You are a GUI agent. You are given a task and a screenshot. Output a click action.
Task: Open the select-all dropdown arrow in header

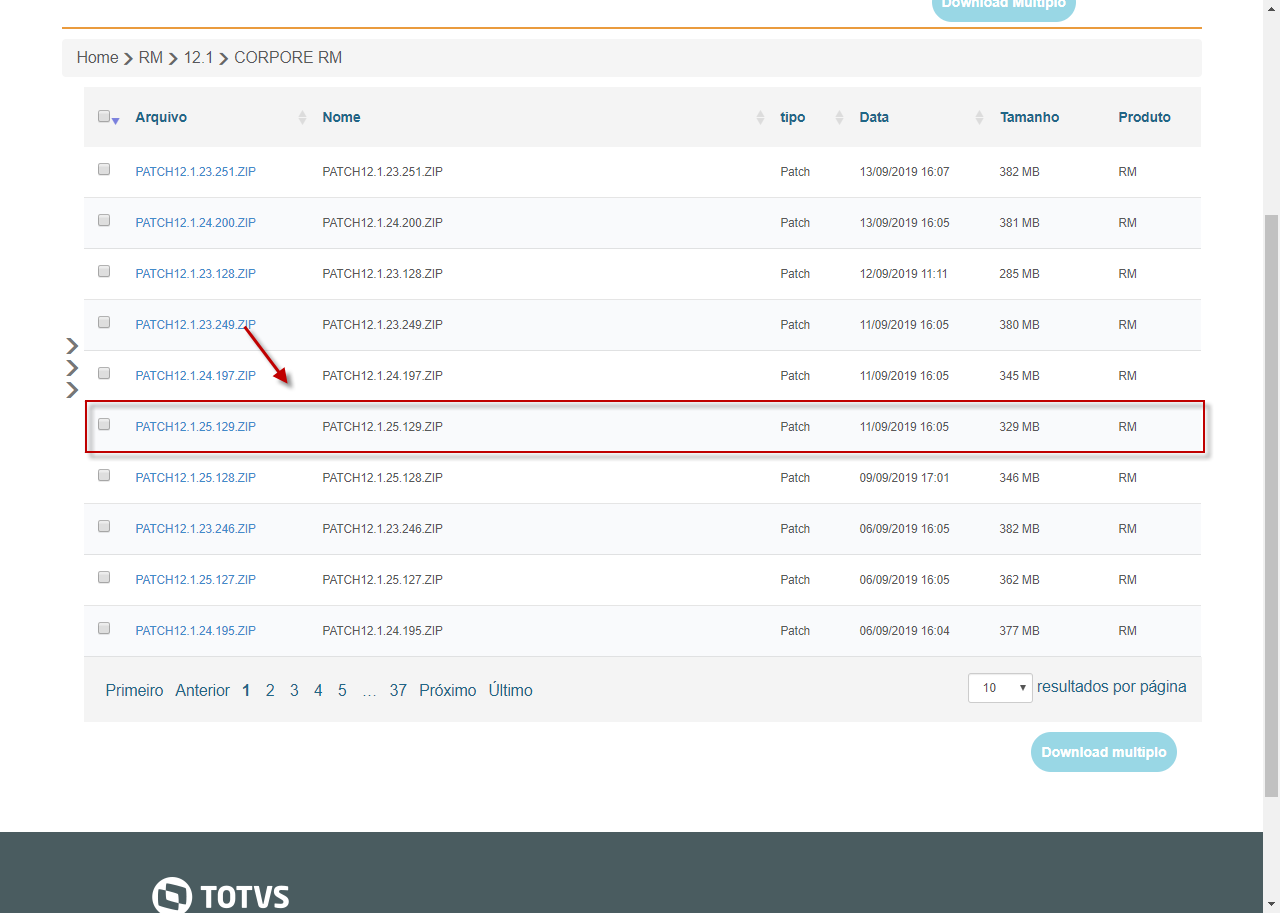click(116, 121)
